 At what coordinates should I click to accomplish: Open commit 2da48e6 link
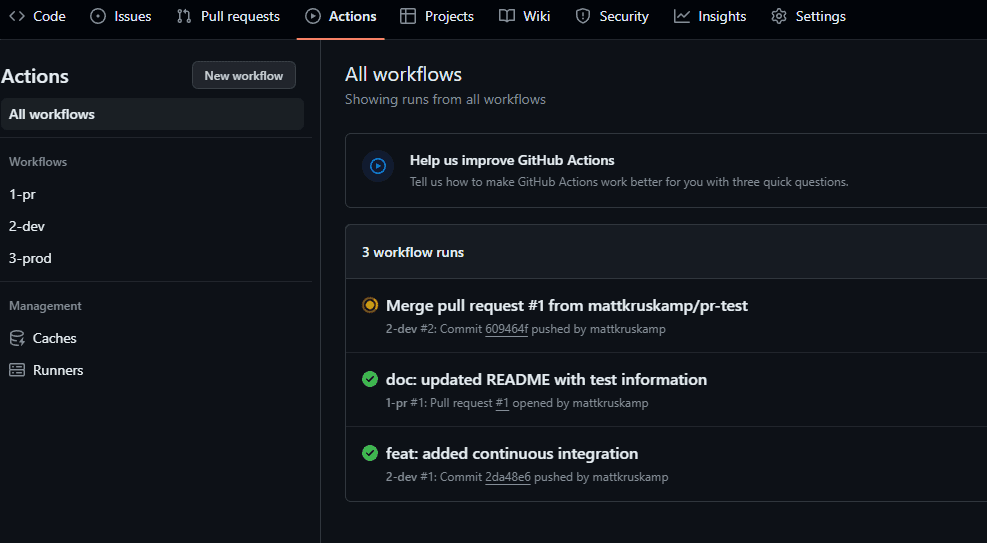(508, 477)
